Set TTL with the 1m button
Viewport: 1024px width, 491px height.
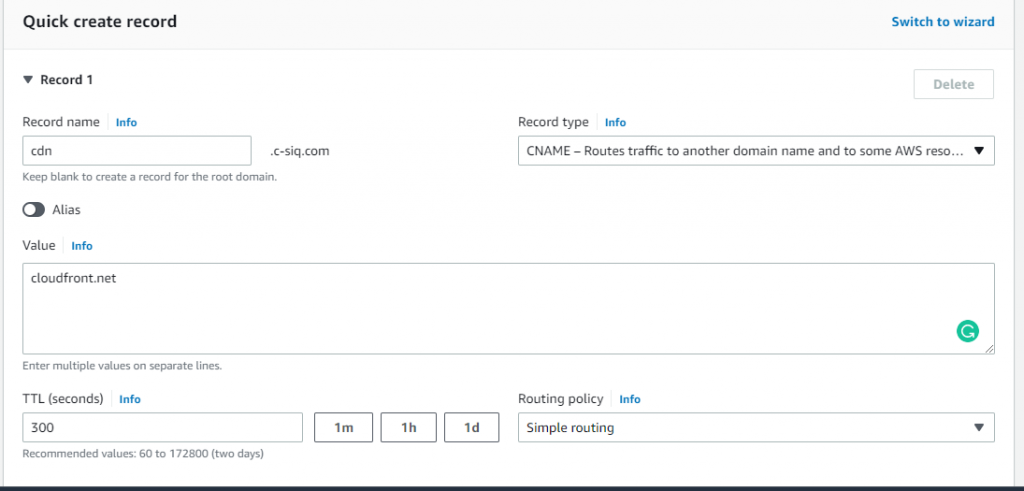344,428
